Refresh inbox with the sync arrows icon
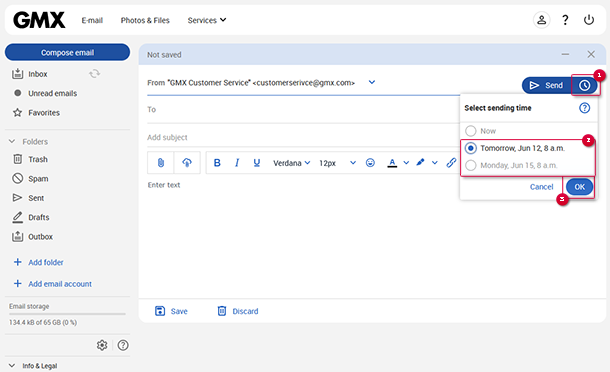The image size is (610, 372). (x=94, y=74)
